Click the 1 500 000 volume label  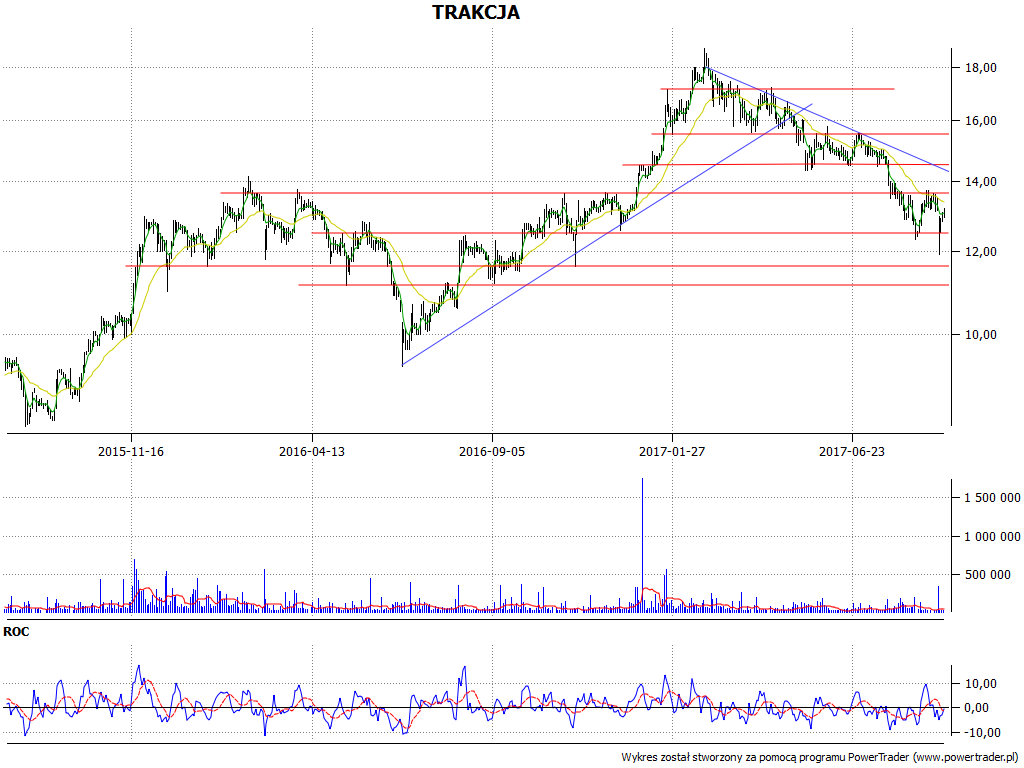coord(992,498)
